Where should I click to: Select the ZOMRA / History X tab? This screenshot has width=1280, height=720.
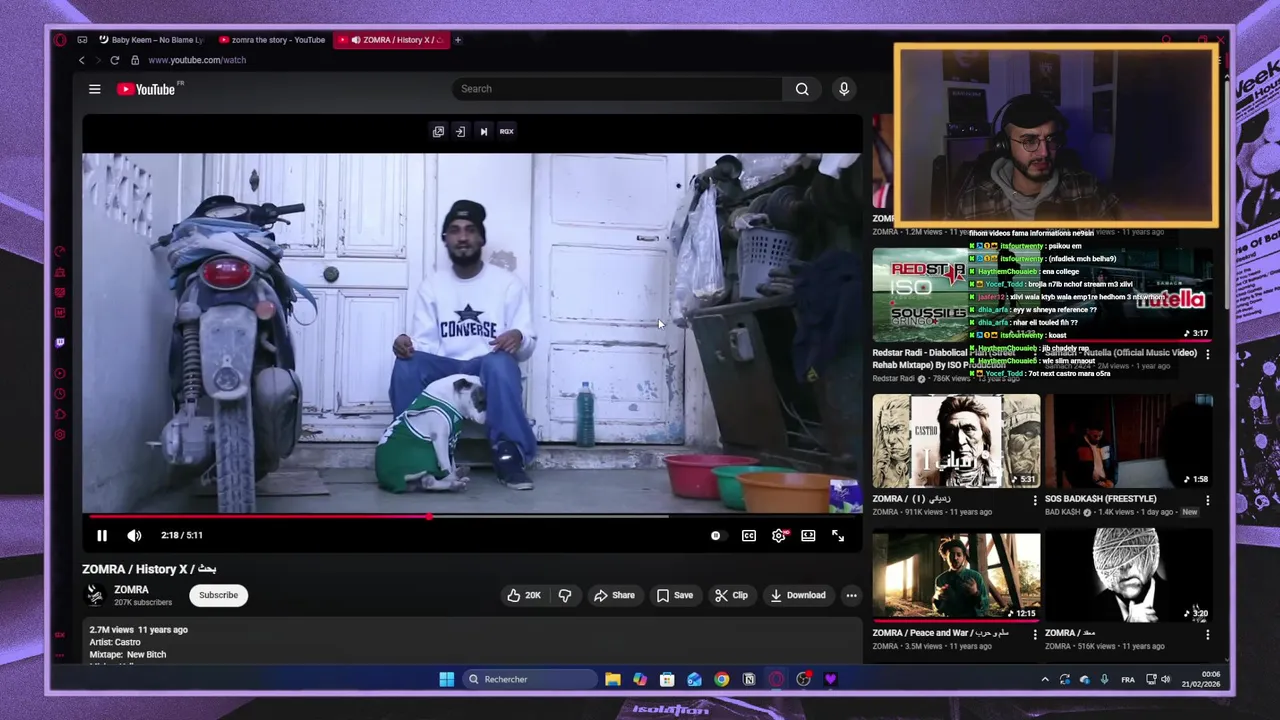click(393, 40)
